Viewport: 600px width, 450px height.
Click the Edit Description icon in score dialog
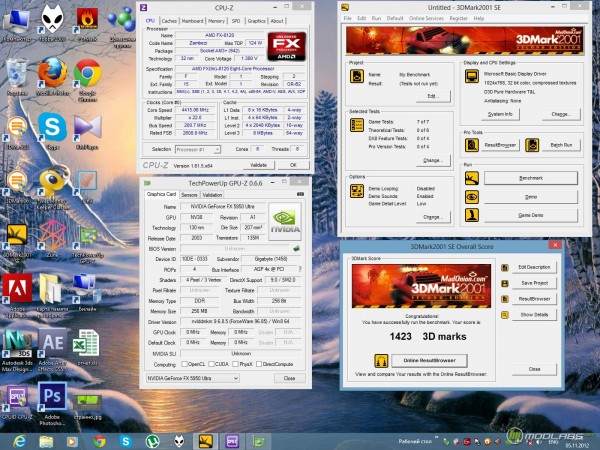pos(505,267)
